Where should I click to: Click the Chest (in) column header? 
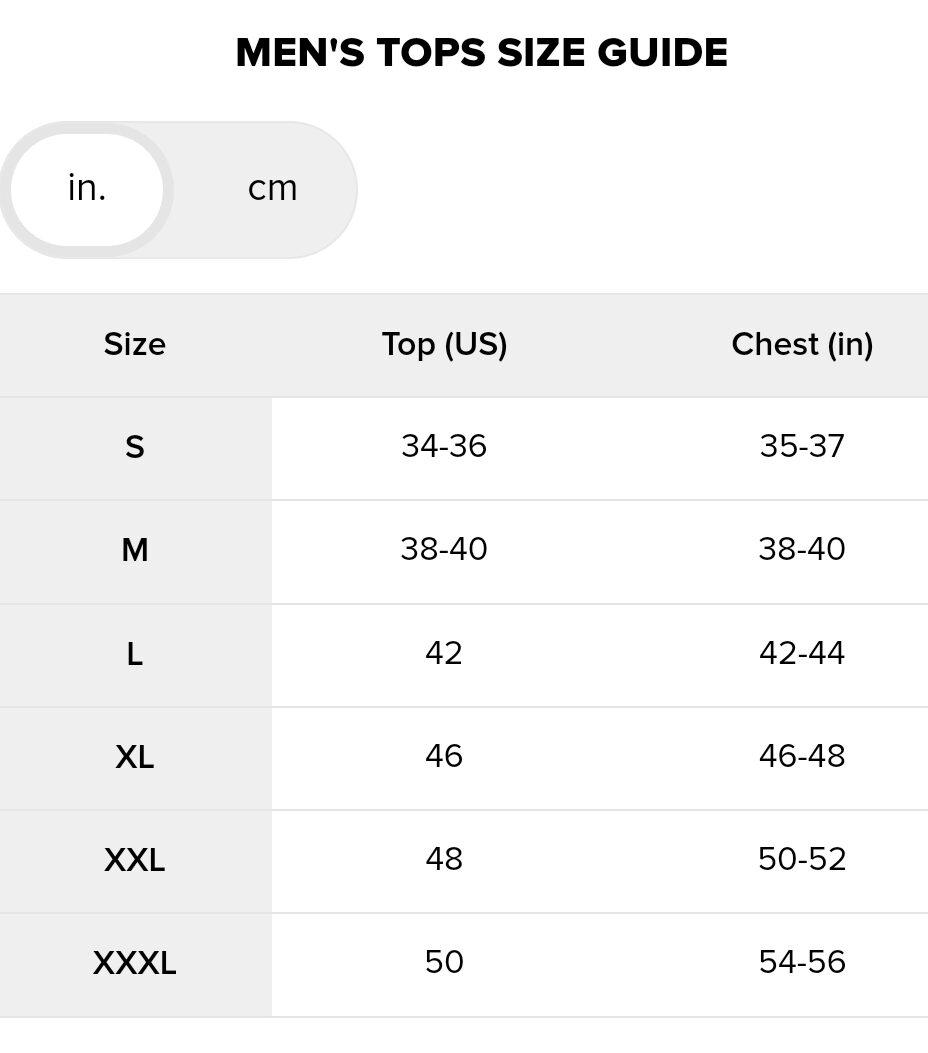[x=802, y=345]
